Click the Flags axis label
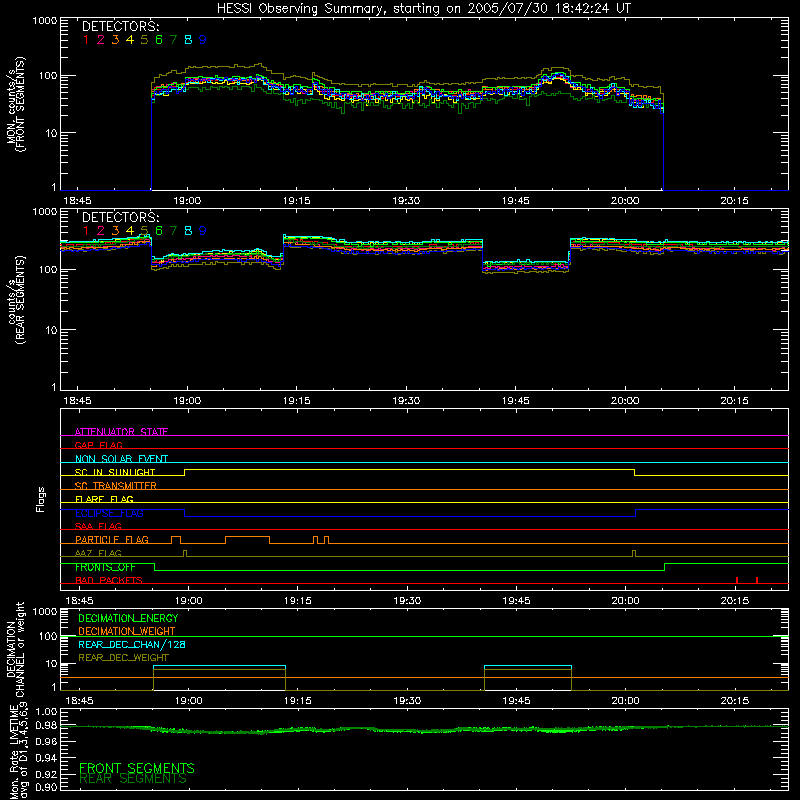Viewport: 800px width, 800px height. coord(41,499)
